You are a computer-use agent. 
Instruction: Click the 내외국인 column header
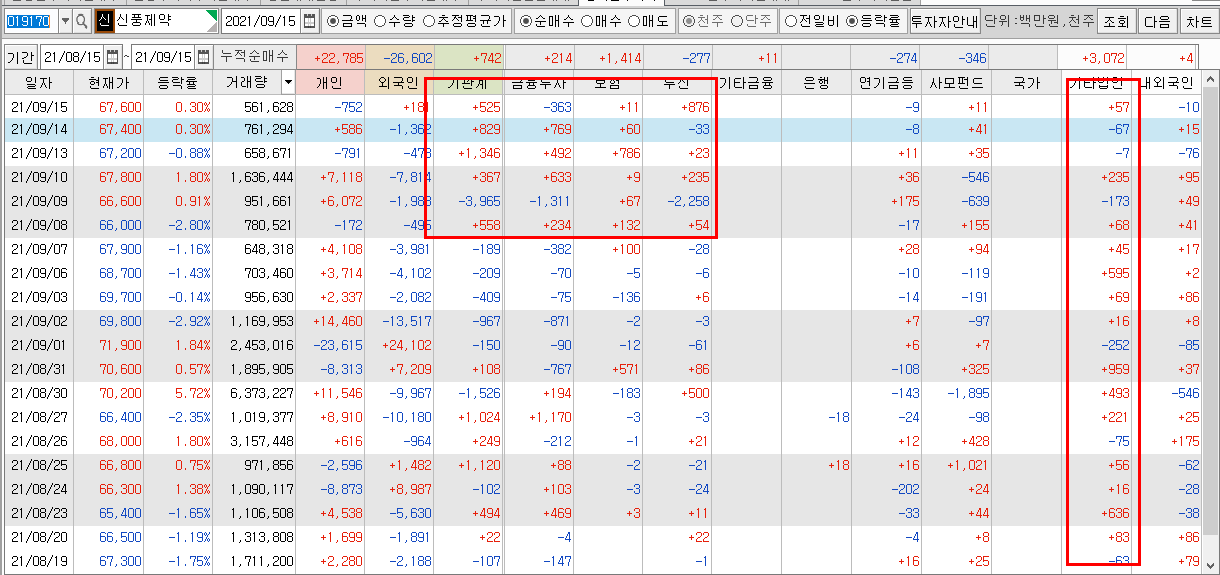[x=1167, y=84]
